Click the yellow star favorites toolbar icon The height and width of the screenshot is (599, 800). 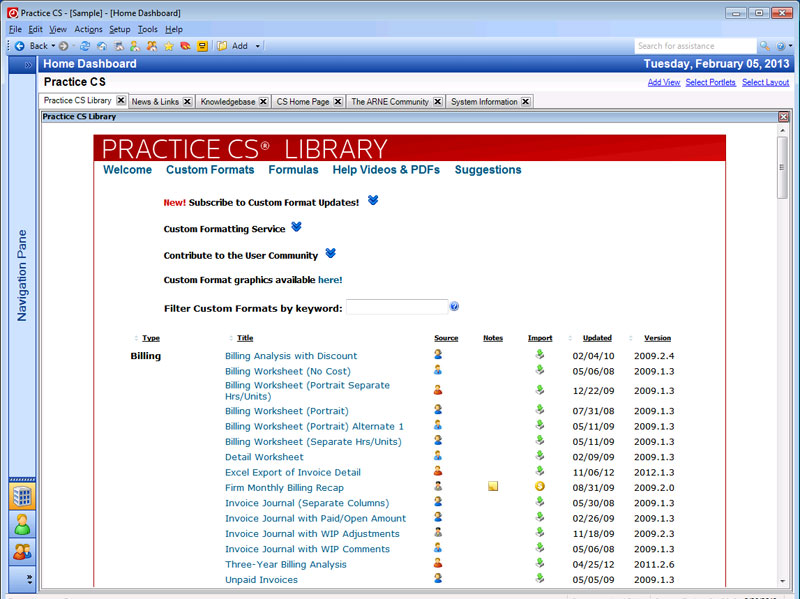point(169,46)
